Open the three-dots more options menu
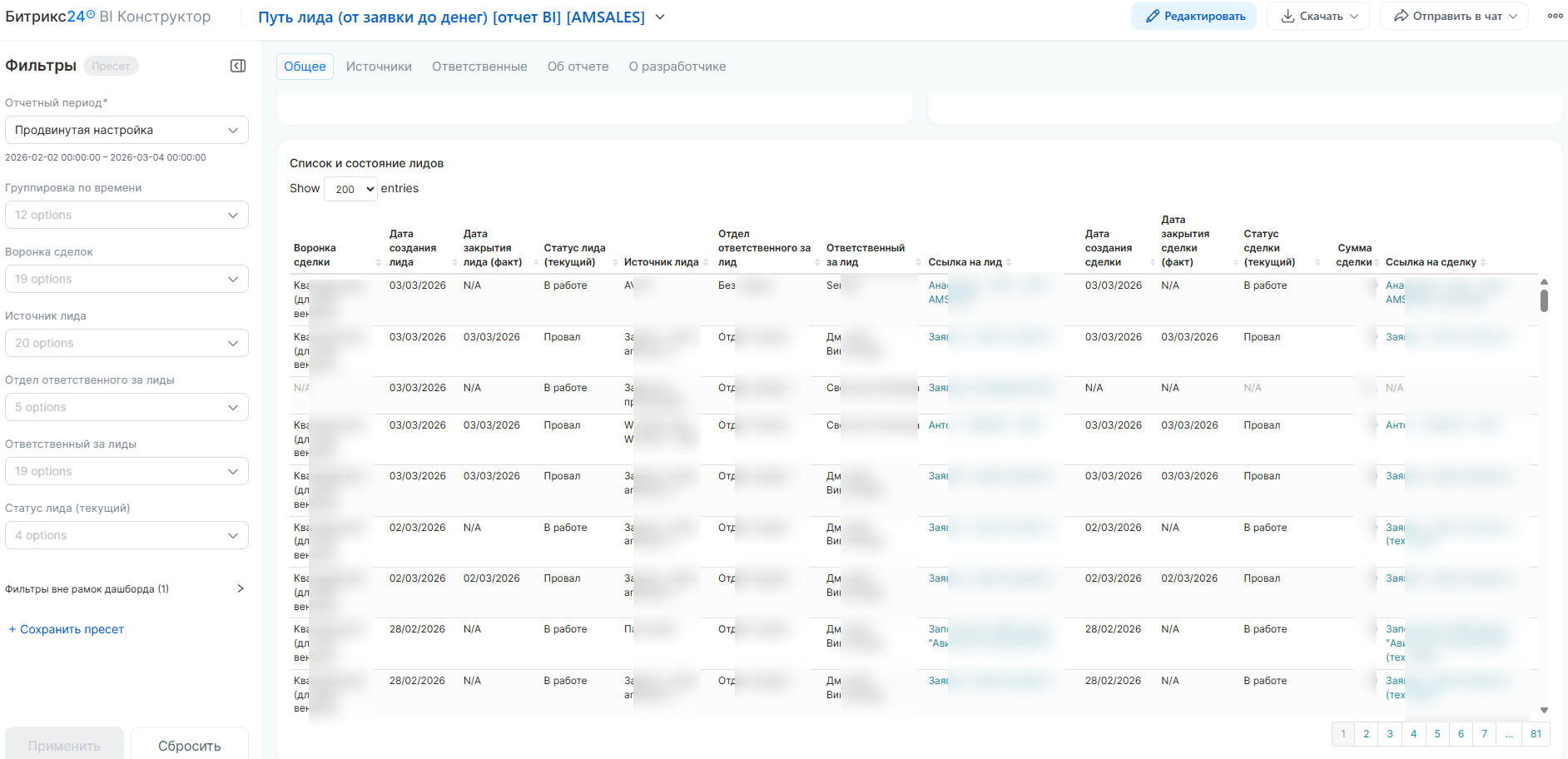Viewport: 1568px width, 759px height. (x=1555, y=16)
